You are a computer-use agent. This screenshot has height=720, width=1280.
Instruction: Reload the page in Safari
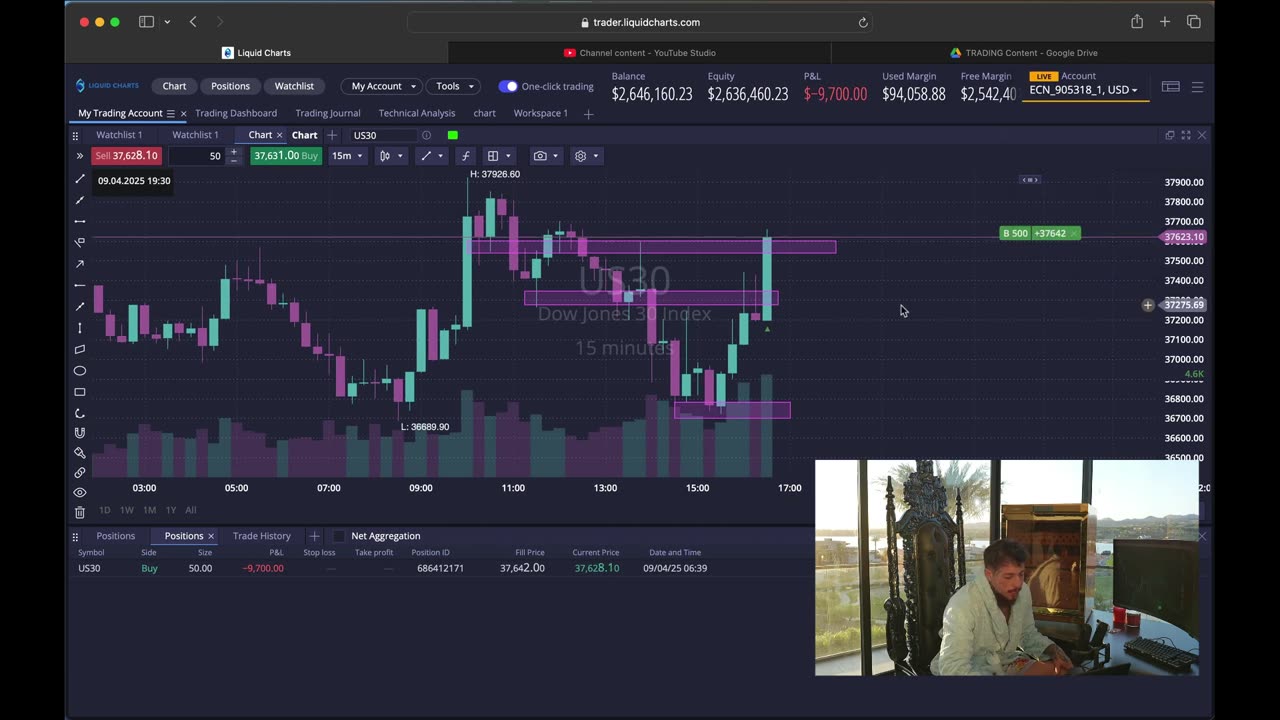pos(863,22)
